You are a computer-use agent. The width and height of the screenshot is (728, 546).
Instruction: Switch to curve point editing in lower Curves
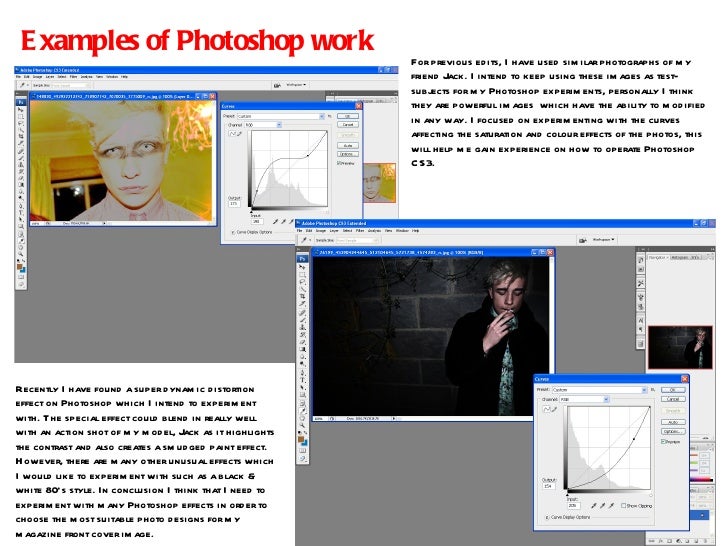(x=546, y=410)
